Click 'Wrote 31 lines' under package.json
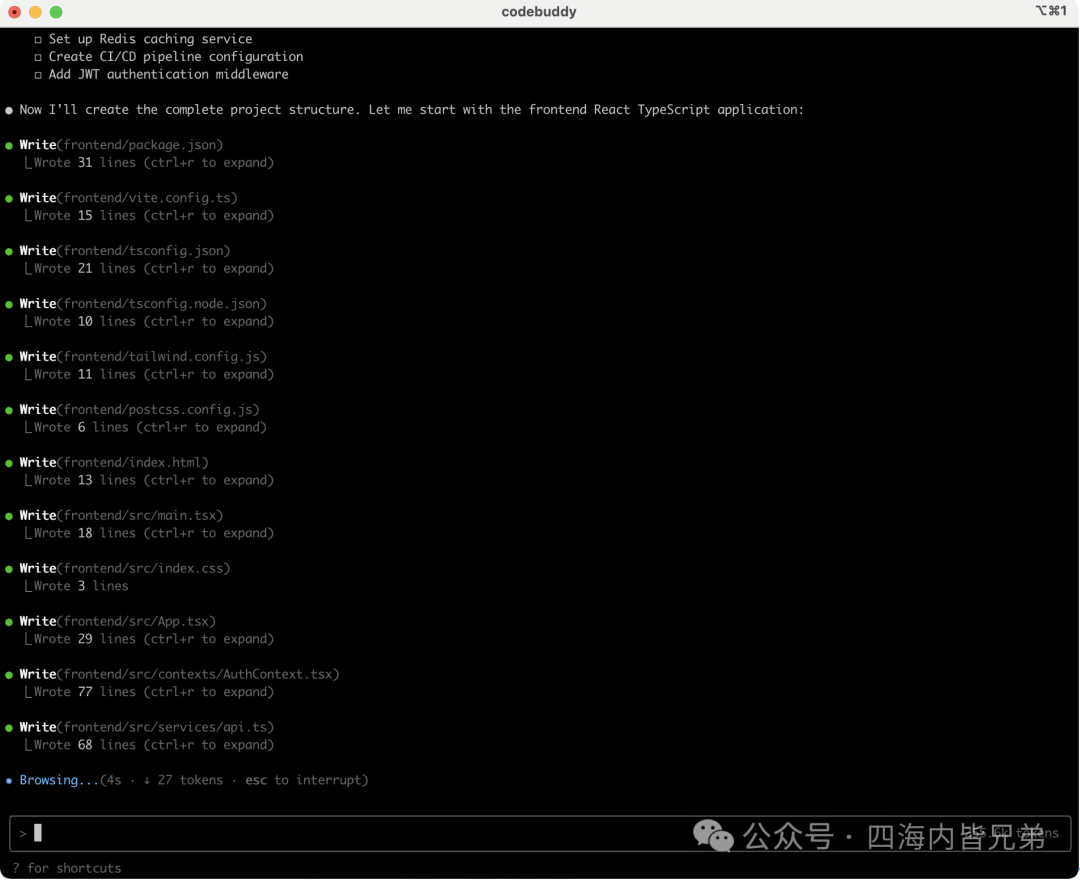Screen dimensions: 1080x880 (85, 163)
